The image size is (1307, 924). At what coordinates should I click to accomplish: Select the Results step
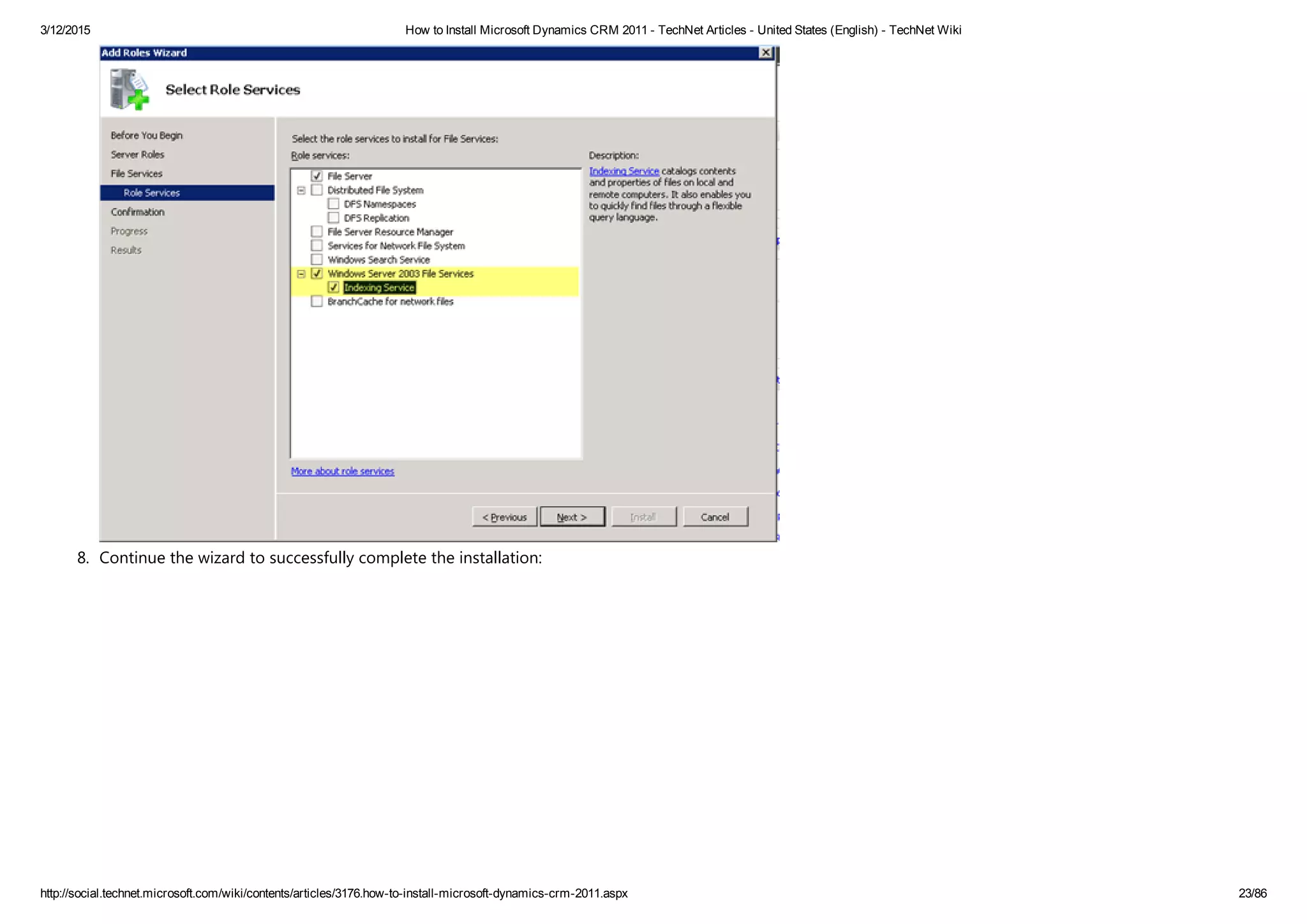click(x=126, y=250)
